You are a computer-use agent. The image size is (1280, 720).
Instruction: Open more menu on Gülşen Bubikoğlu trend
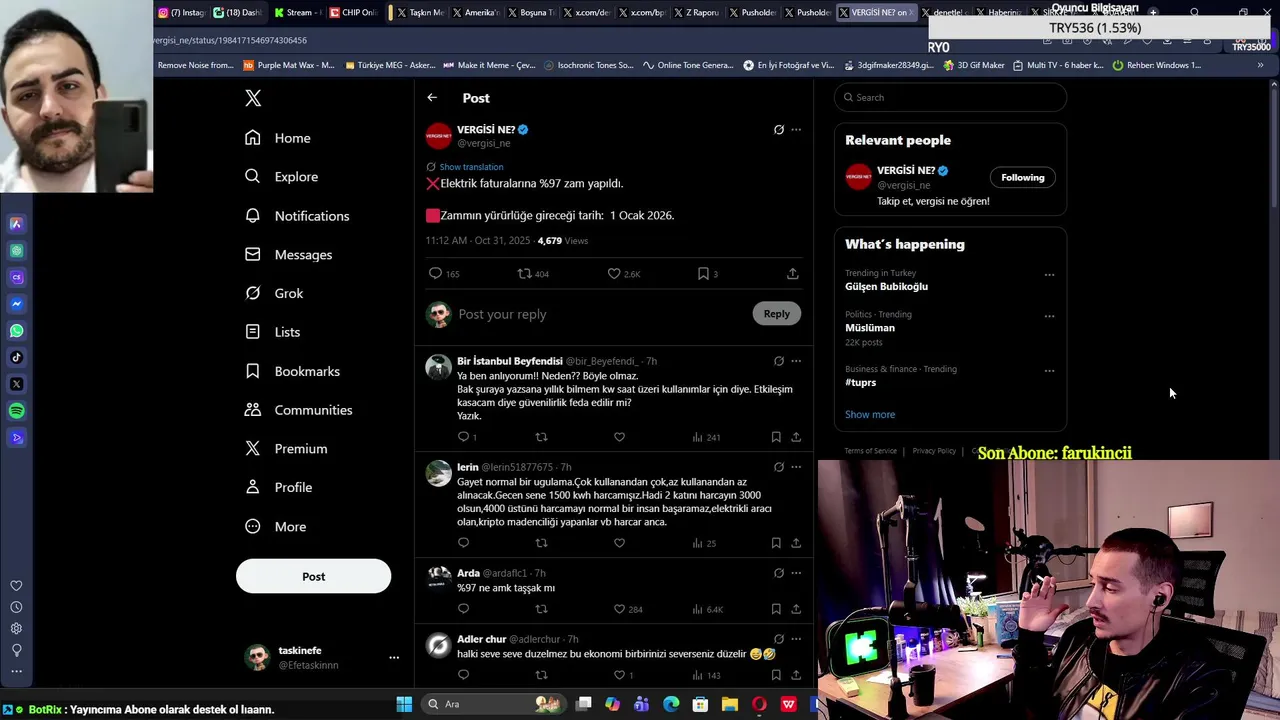click(x=1049, y=275)
